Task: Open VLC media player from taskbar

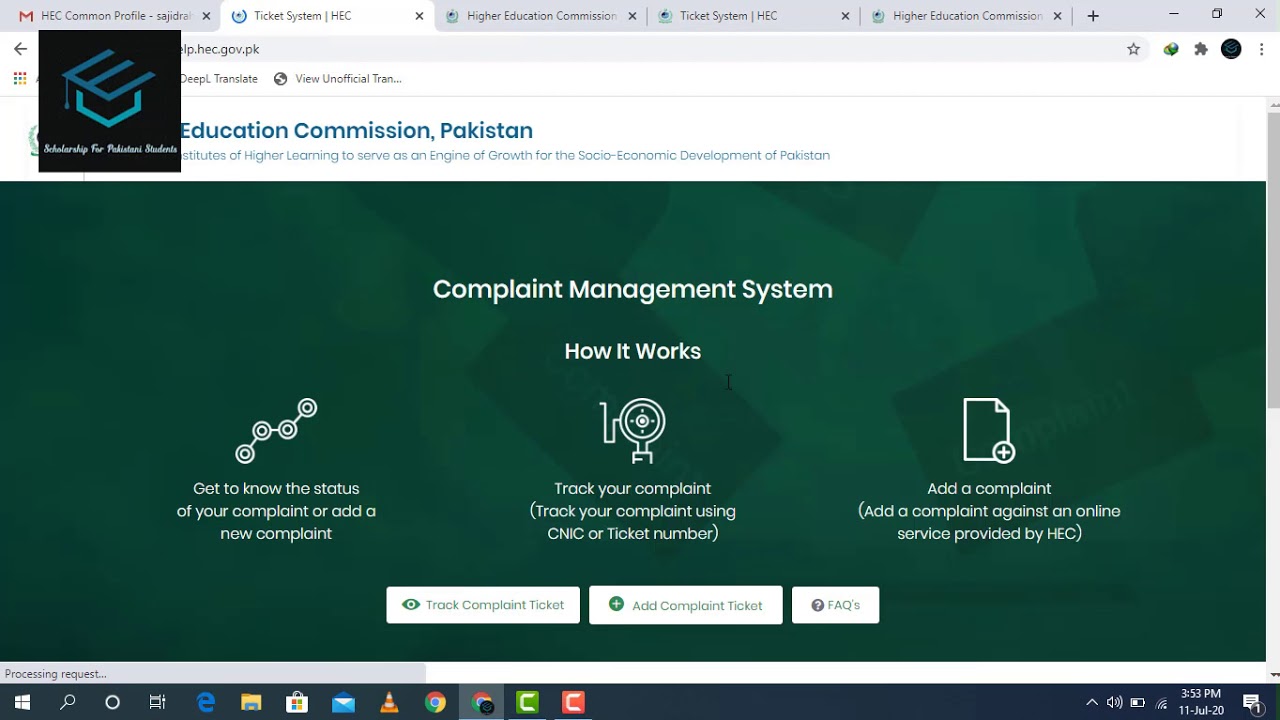Action: point(389,703)
